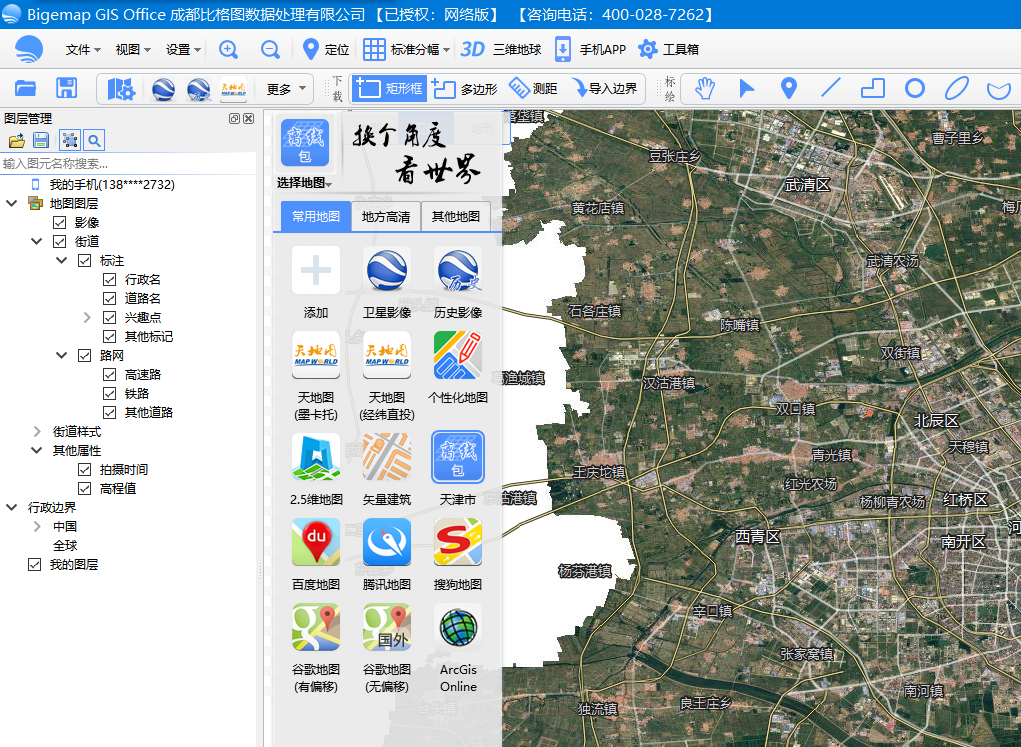Click the open folder icon in toolbar
Image resolution: width=1021 pixels, height=747 pixels.
click(x=25, y=88)
